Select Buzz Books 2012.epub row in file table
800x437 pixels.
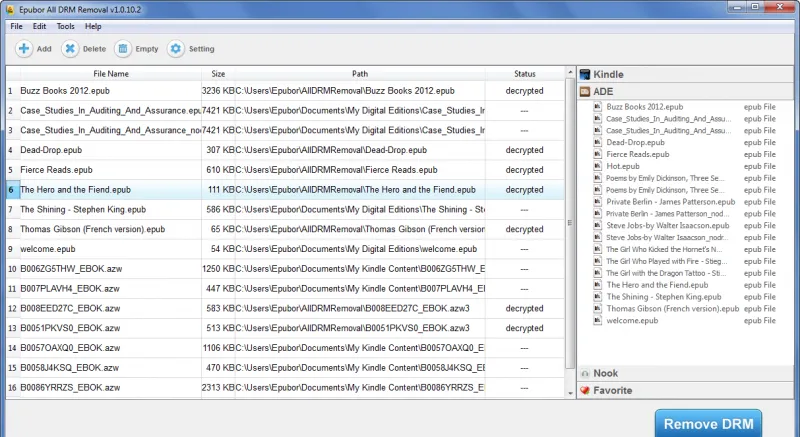coord(285,91)
